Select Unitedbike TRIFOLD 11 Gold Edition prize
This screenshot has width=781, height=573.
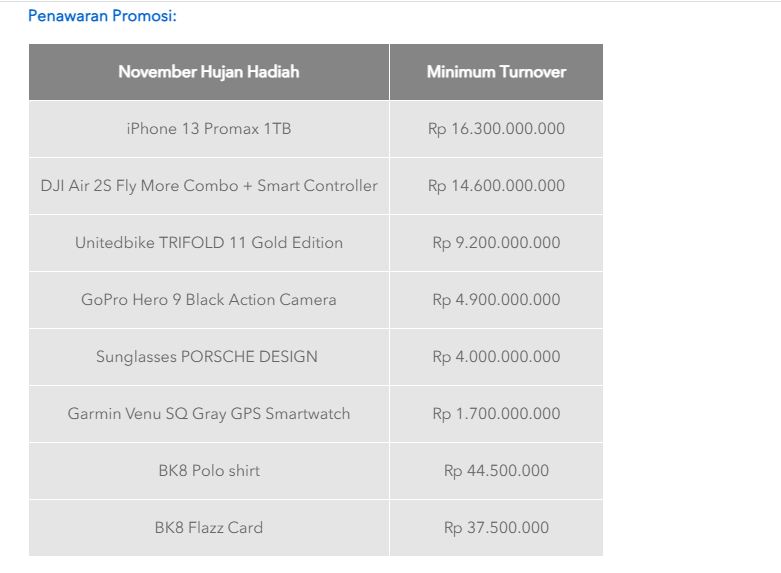[209, 243]
